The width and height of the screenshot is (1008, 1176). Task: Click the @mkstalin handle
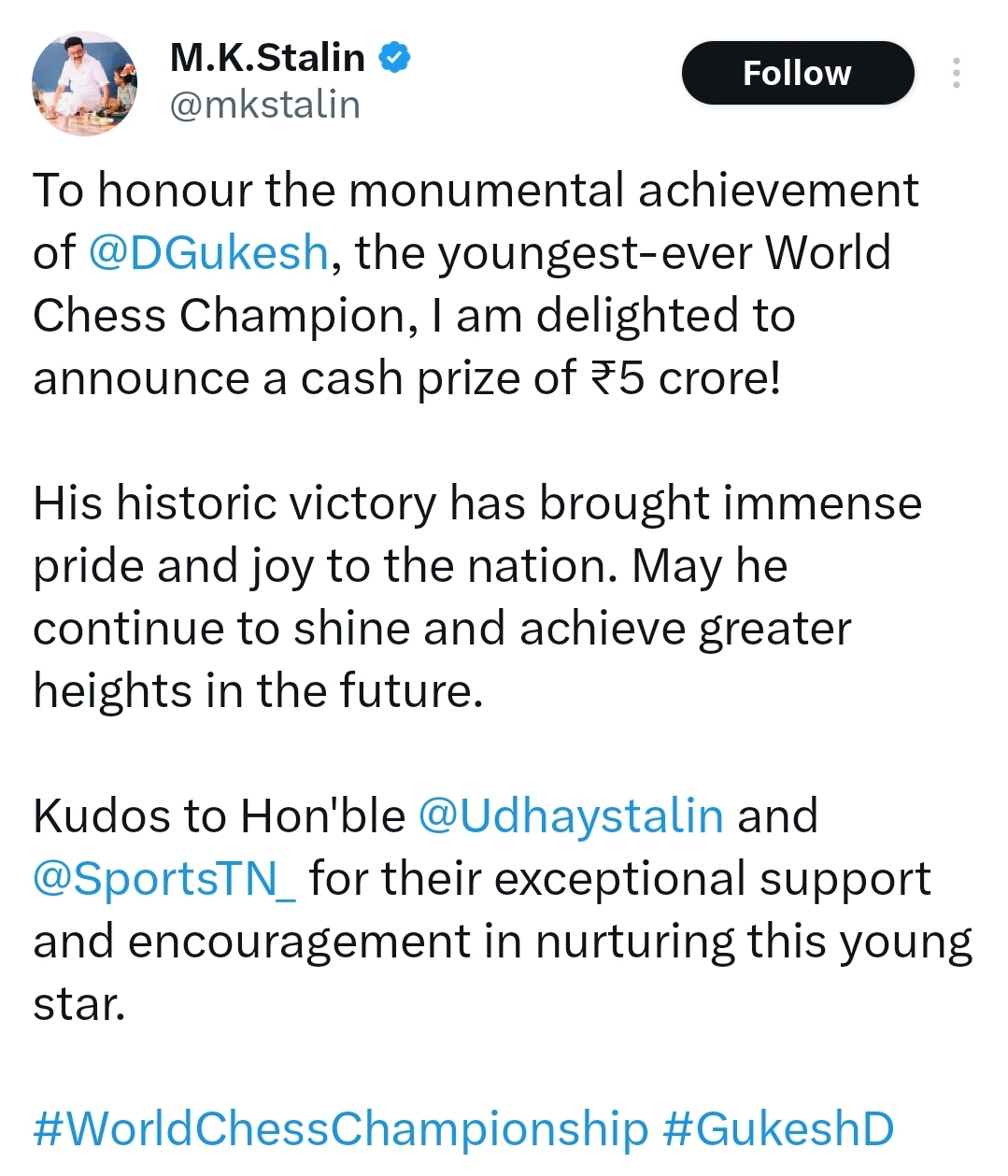(x=264, y=105)
